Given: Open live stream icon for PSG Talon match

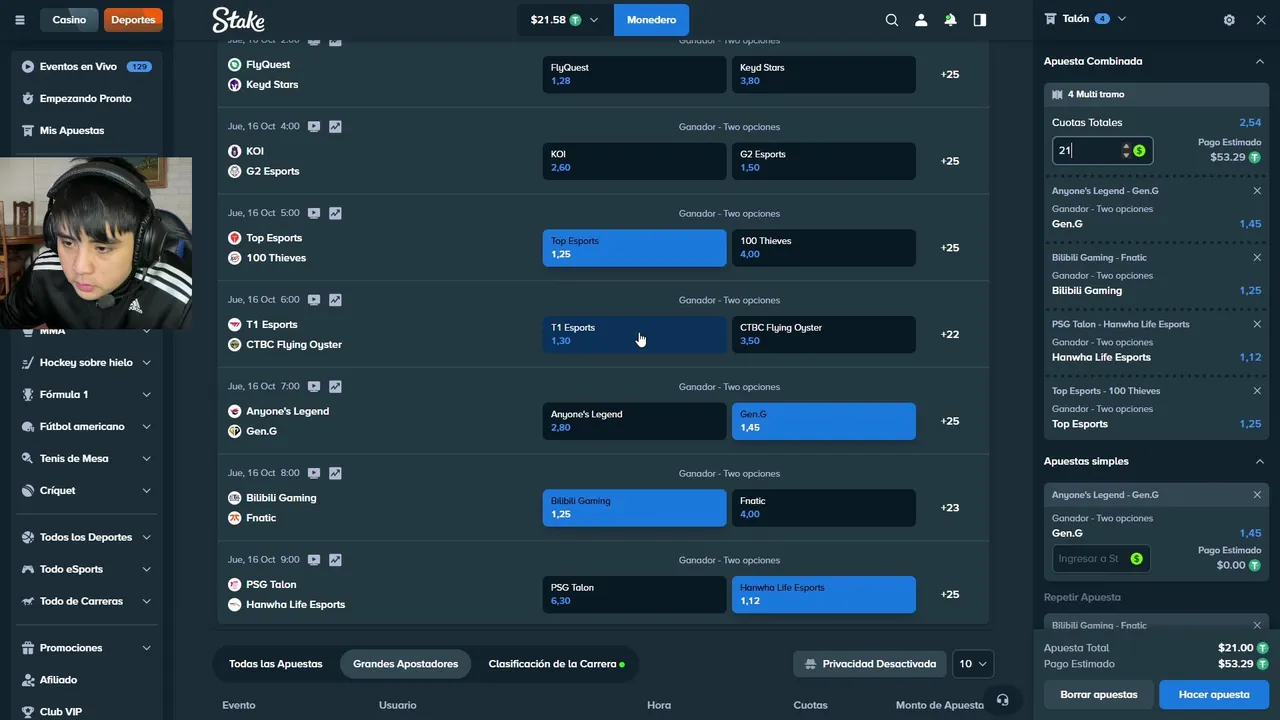Looking at the screenshot, I should 314,560.
